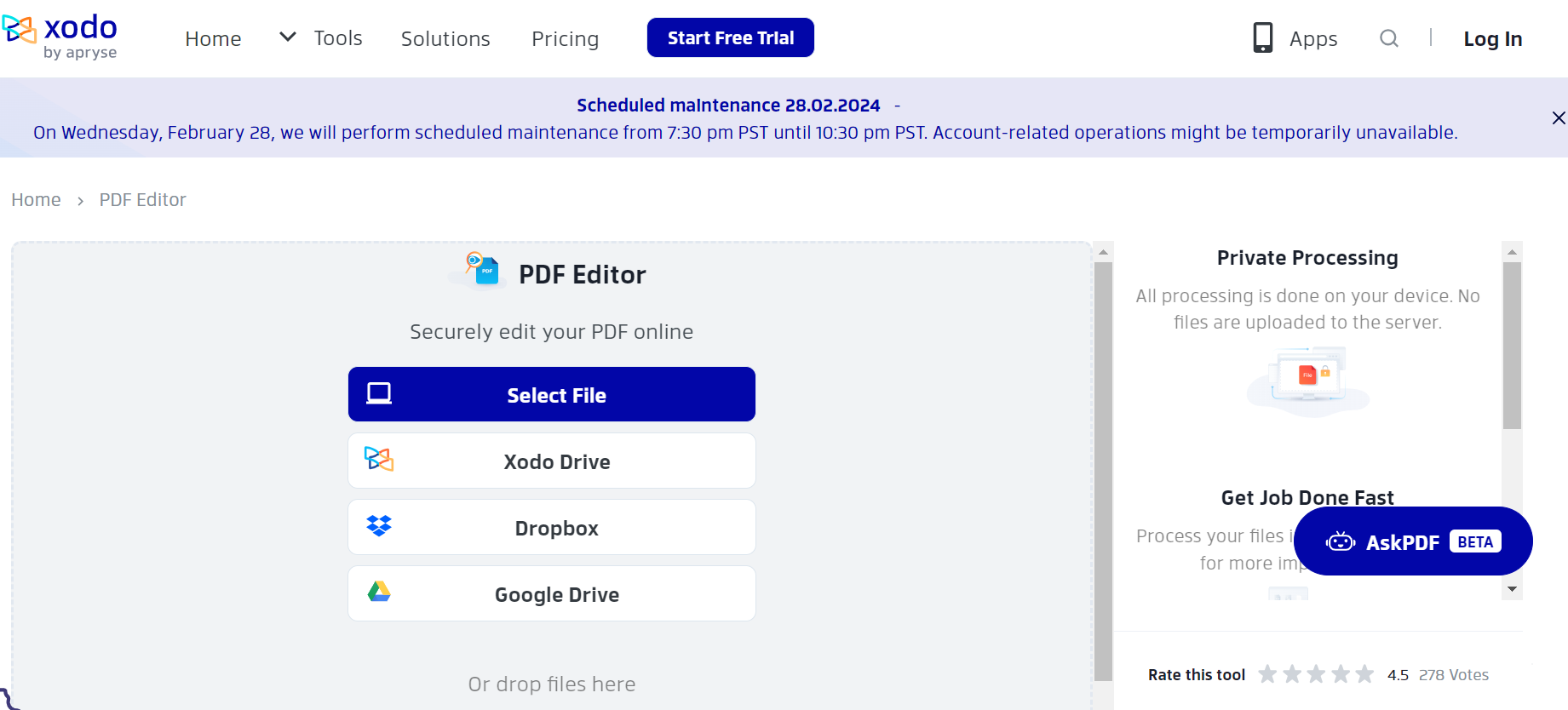Rate the tool with the first star
This screenshot has height=710, width=1568.
point(1267,674)
